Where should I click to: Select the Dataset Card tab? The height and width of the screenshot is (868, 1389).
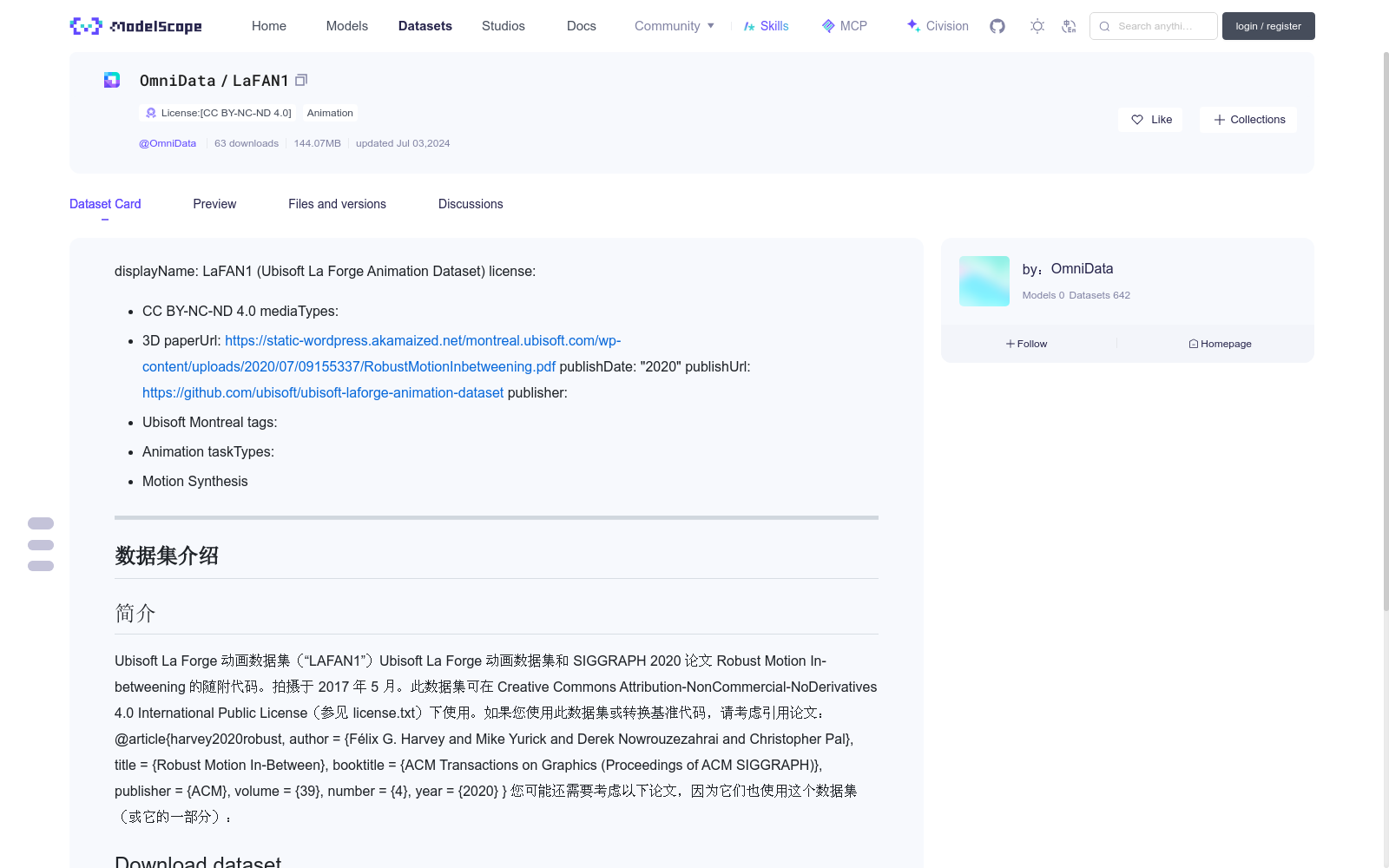(105, 204)
